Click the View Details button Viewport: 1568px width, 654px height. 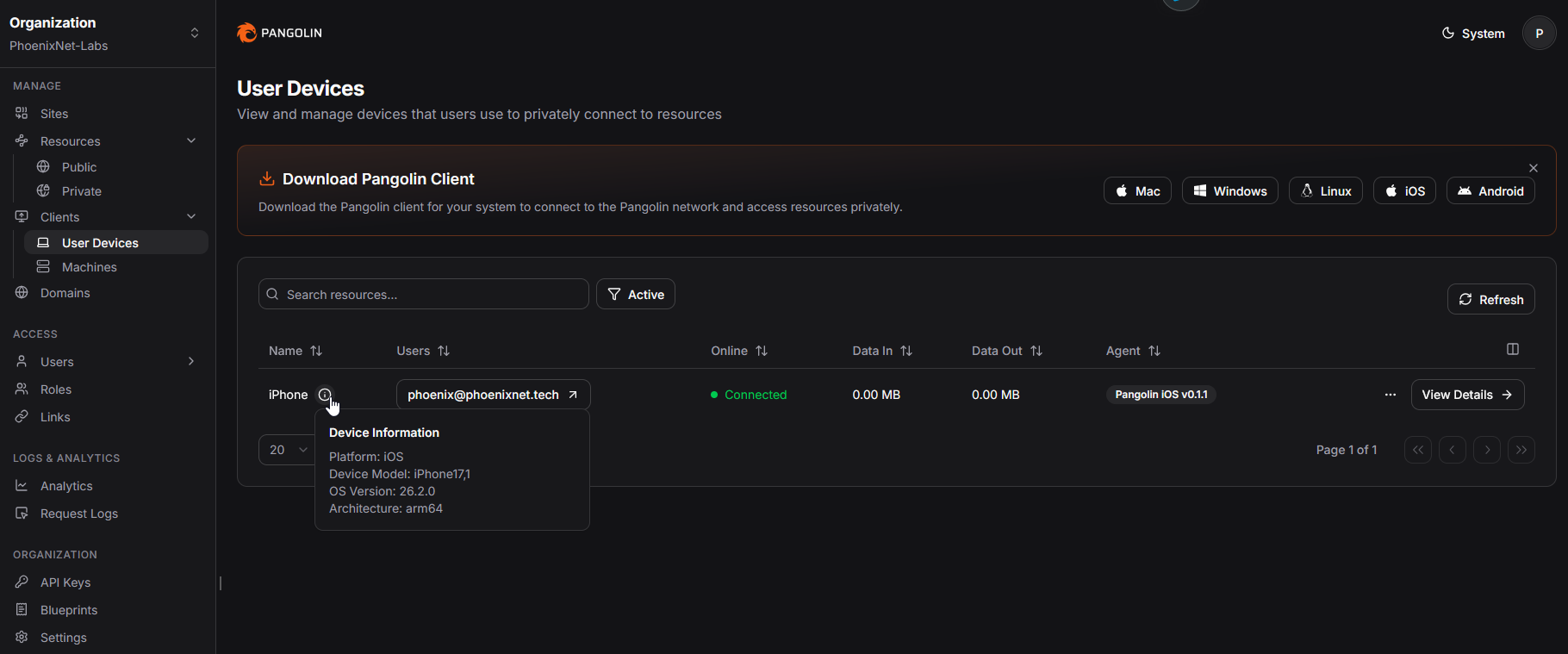(1466, 395)
